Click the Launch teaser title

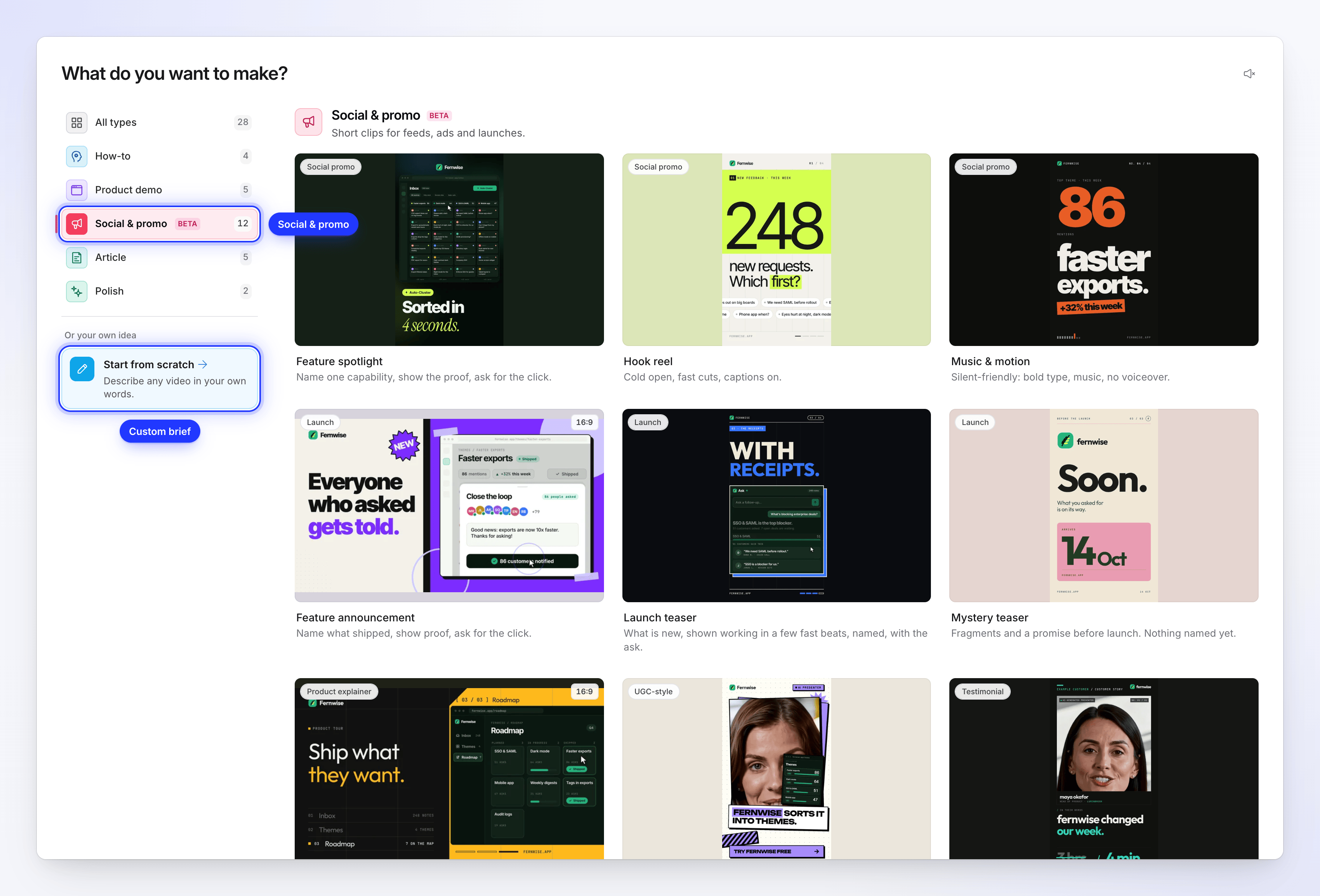[660, 618]
